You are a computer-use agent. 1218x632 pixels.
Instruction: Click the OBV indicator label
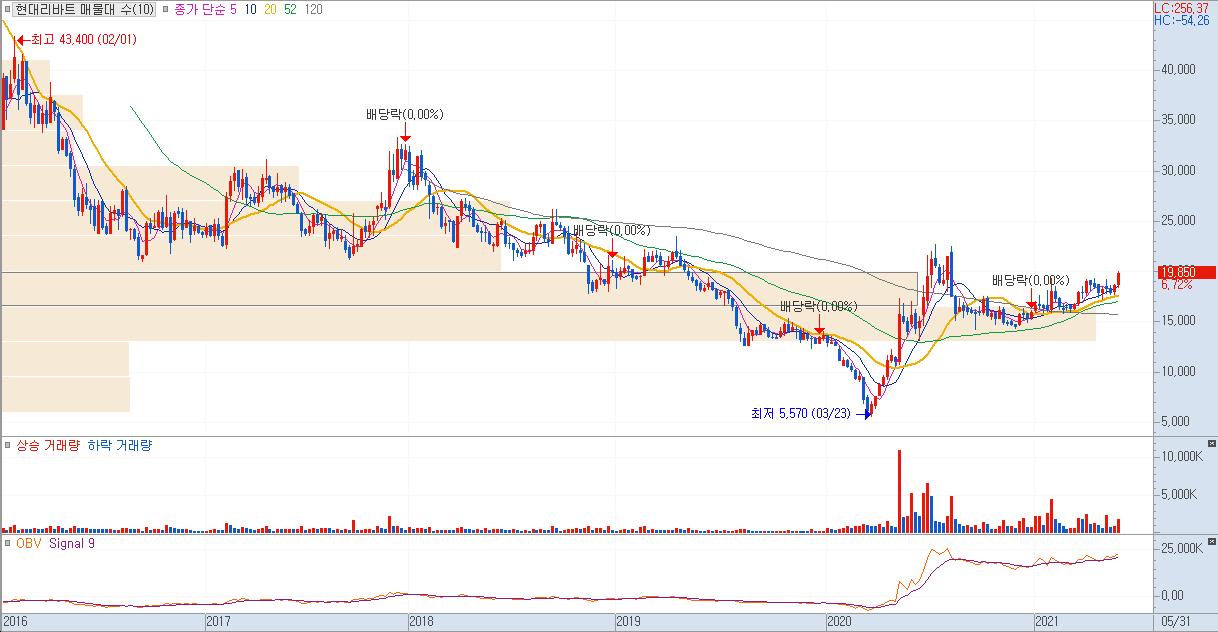27,543
